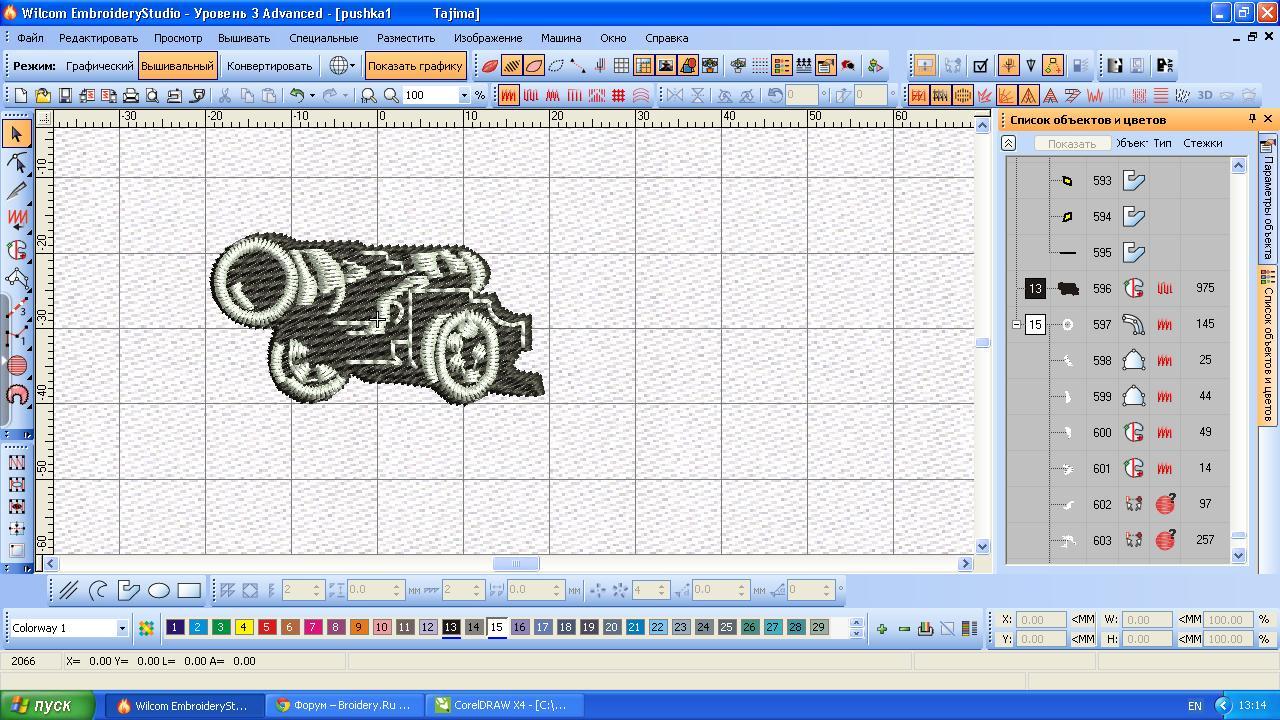The width and height of the screenshot is (1280, 720).
Task: Click the zoom magnifier icon
Action: (391, 96)
